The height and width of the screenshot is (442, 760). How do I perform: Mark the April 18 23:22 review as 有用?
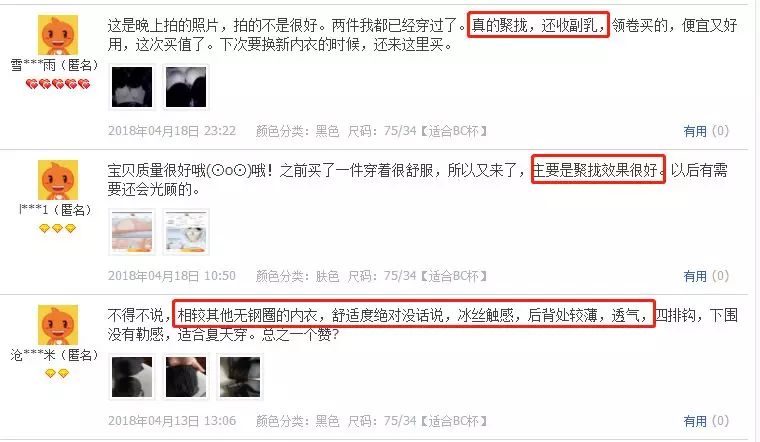click(x=695, y=131)
